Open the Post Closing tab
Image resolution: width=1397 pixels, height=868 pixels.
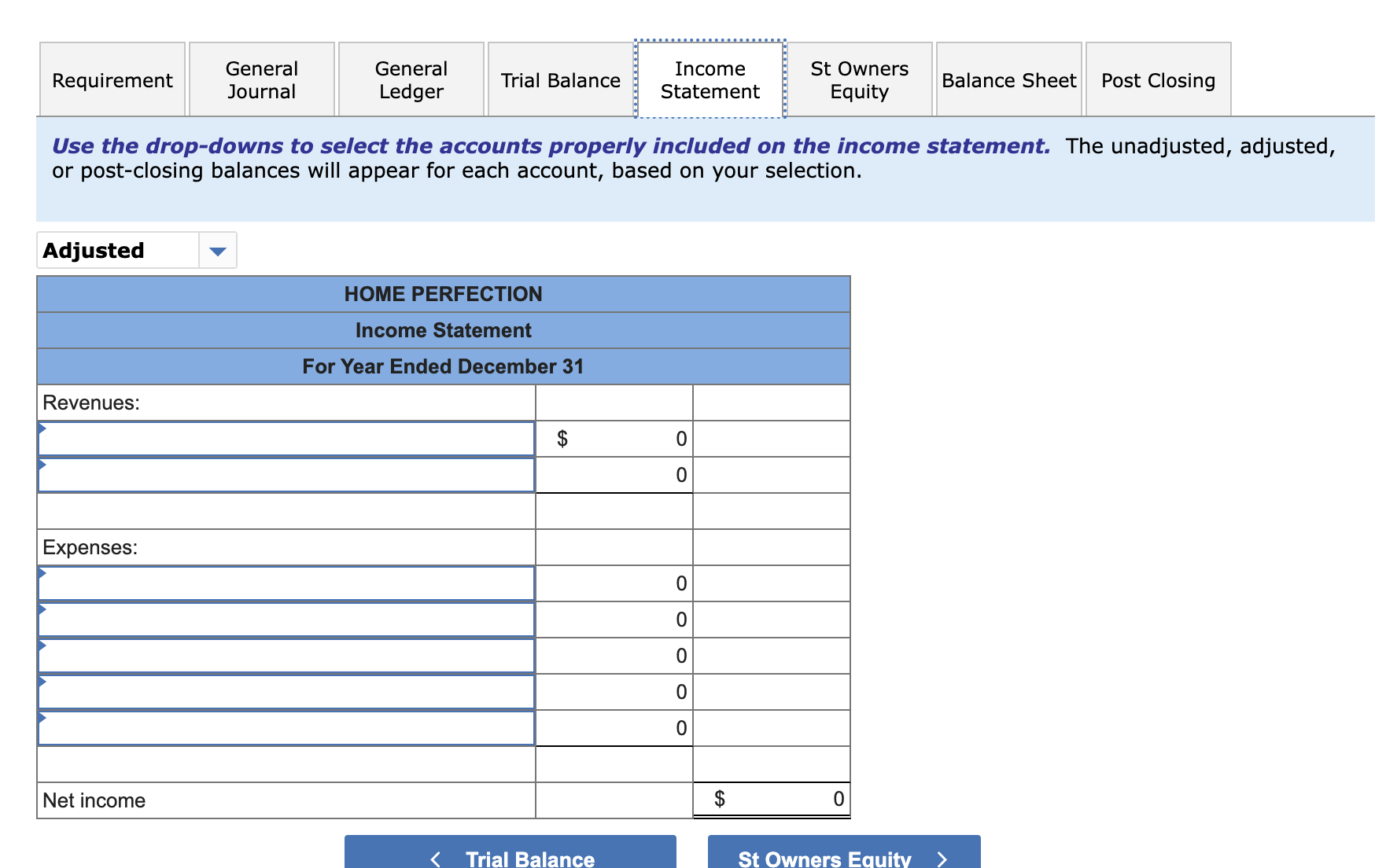[1157, 79]
